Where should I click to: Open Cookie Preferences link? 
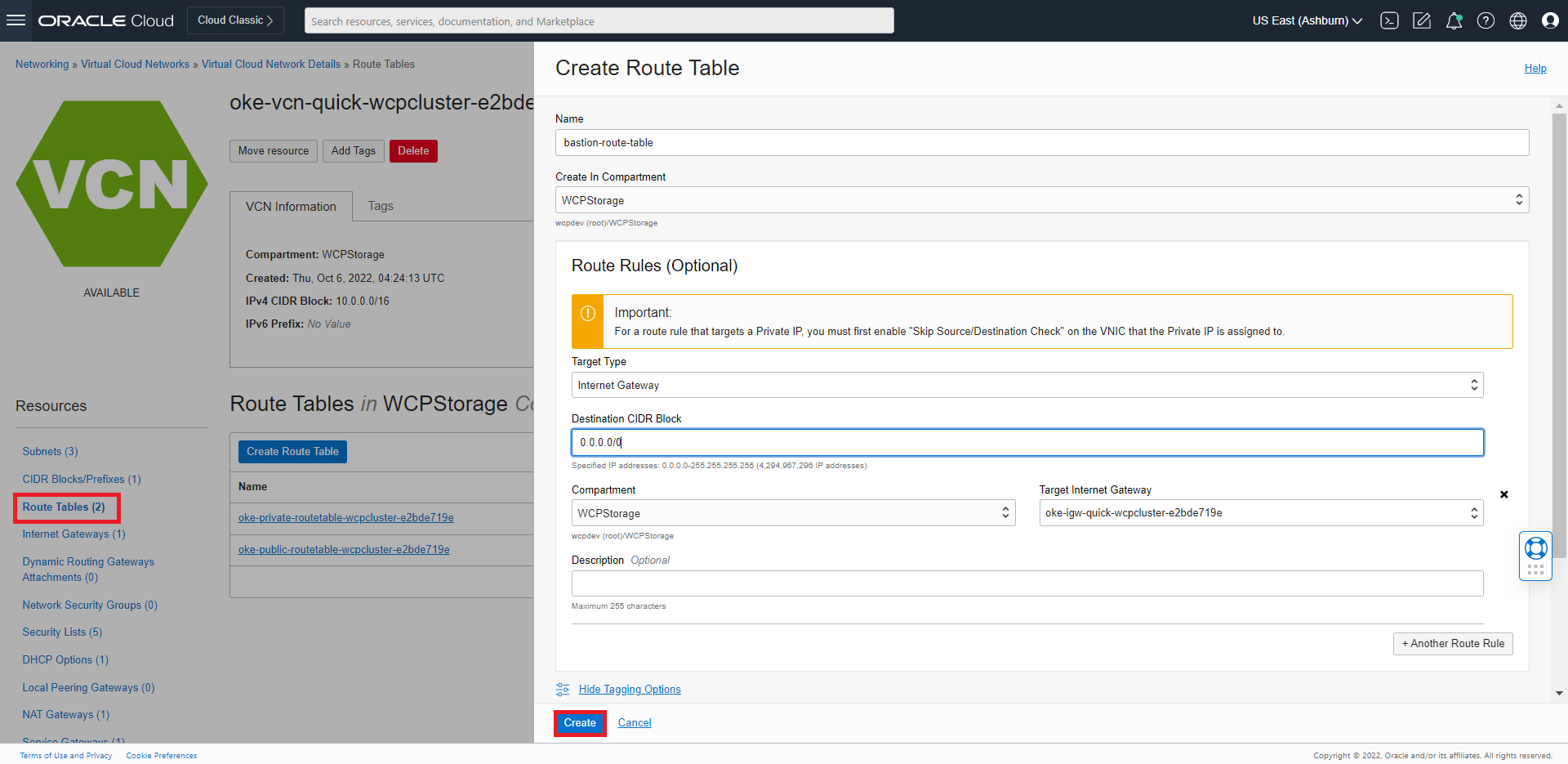(162, 756)
